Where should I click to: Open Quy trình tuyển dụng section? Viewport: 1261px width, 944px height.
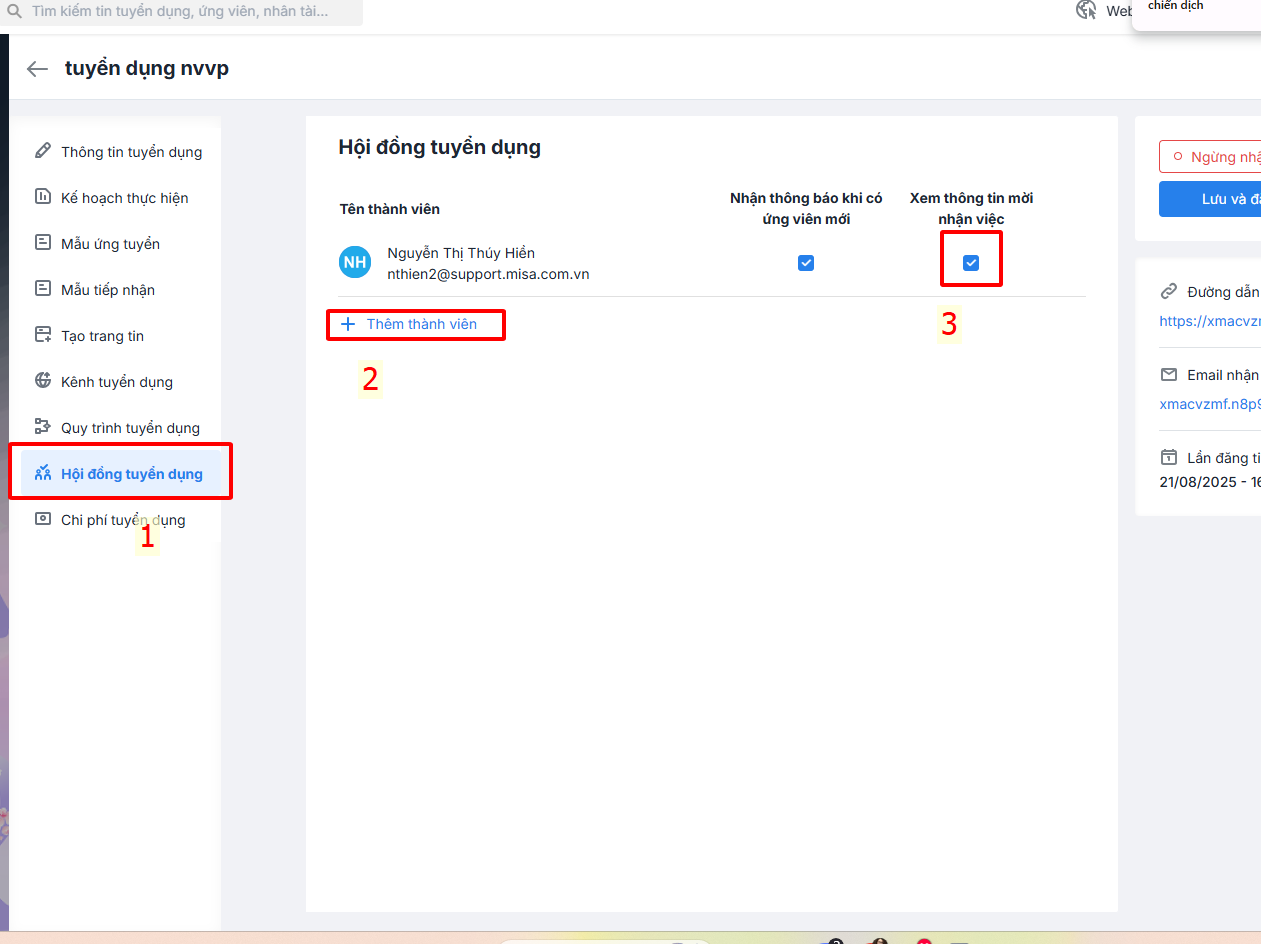coord(120,428)
